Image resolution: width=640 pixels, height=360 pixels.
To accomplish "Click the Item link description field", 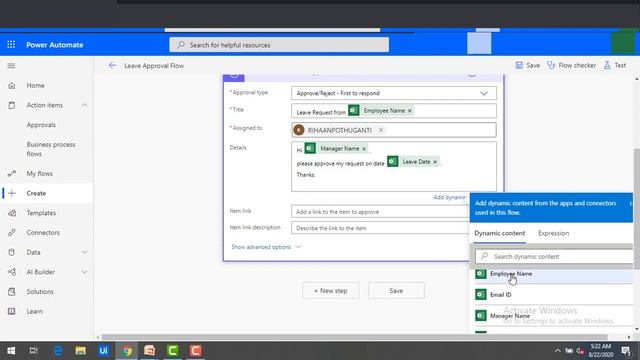I will (x=380, y=228).
